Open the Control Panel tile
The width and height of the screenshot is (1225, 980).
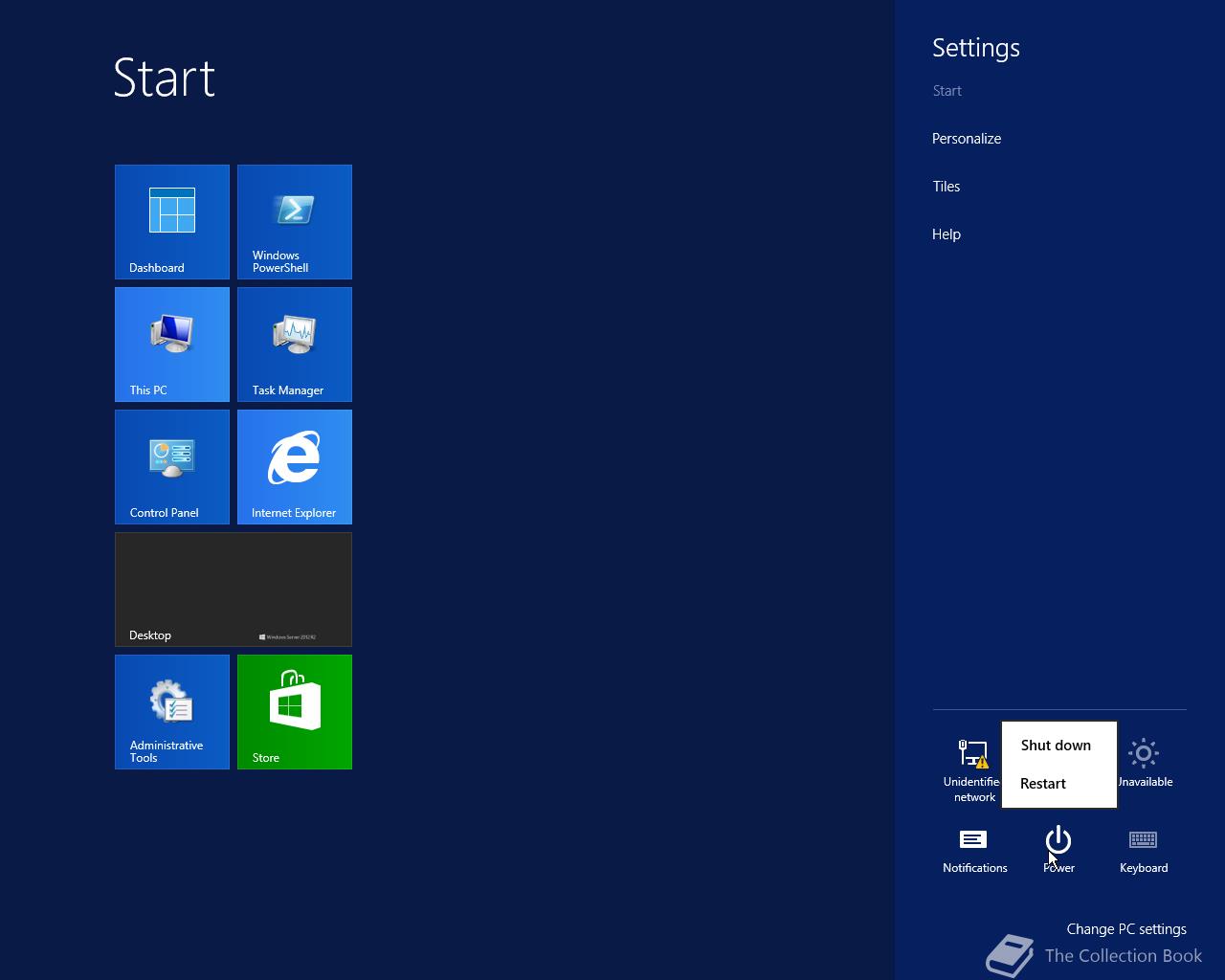coord(172,467)
